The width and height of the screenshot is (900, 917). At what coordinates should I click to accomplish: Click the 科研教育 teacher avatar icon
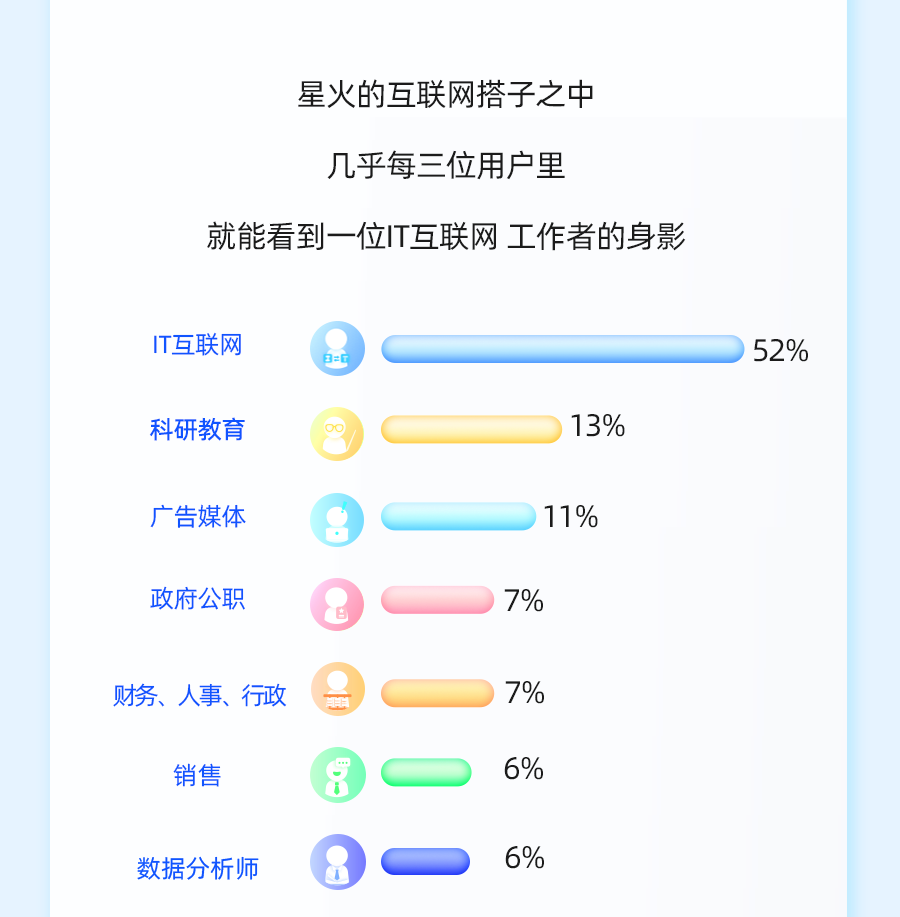pos(337,434)
